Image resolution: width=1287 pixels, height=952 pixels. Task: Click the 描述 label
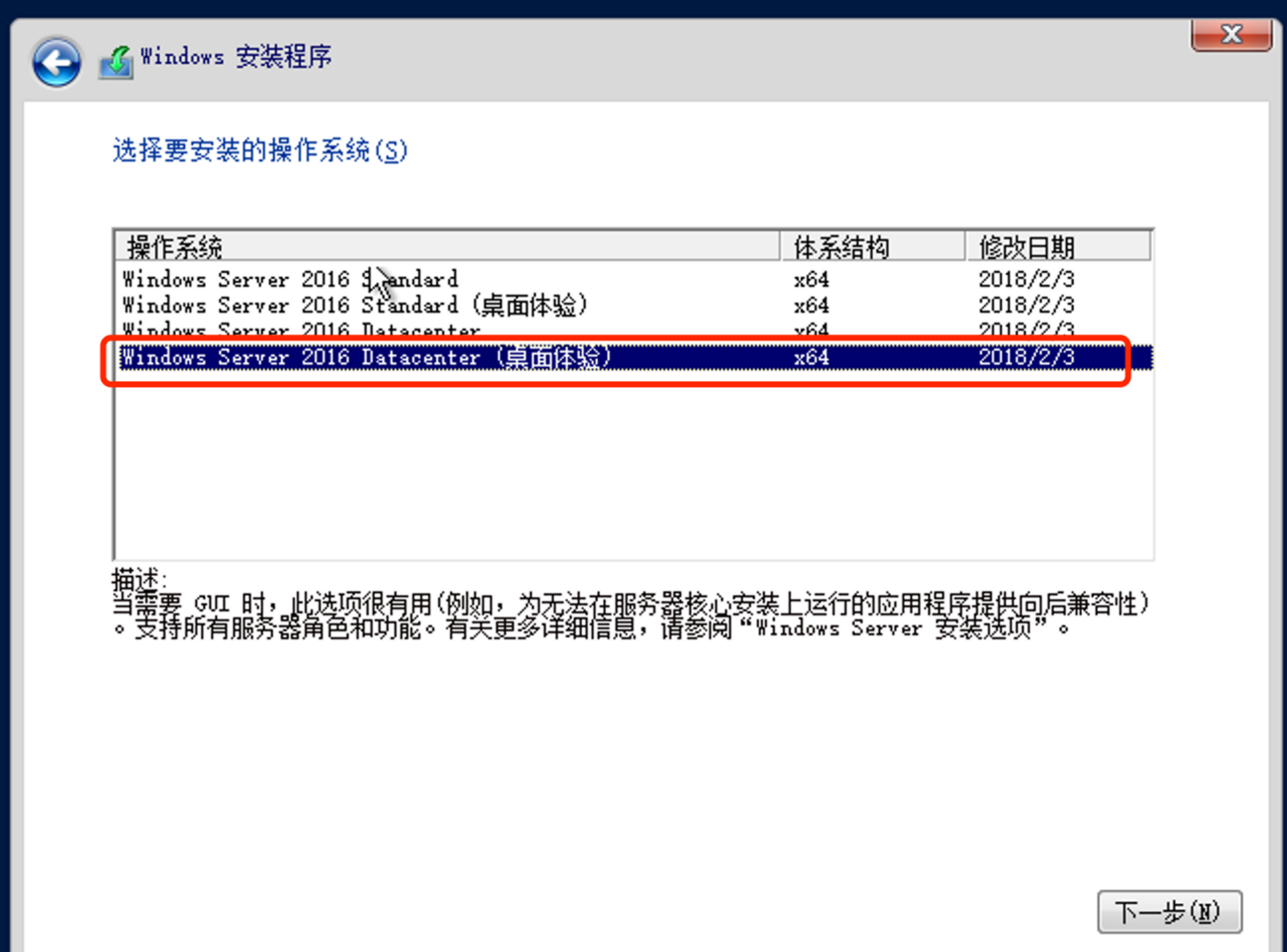click(x=139, y=580)
